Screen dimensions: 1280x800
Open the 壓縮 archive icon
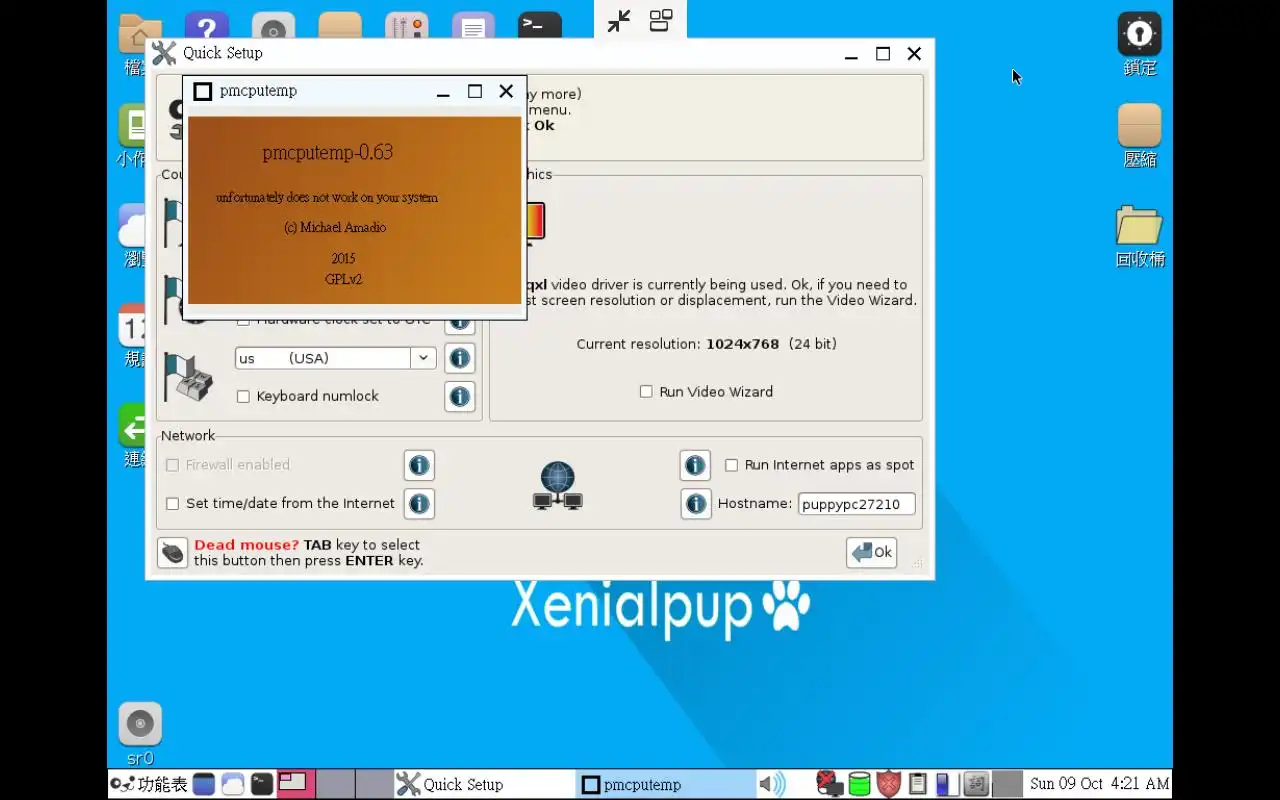tap(1139, 125)
